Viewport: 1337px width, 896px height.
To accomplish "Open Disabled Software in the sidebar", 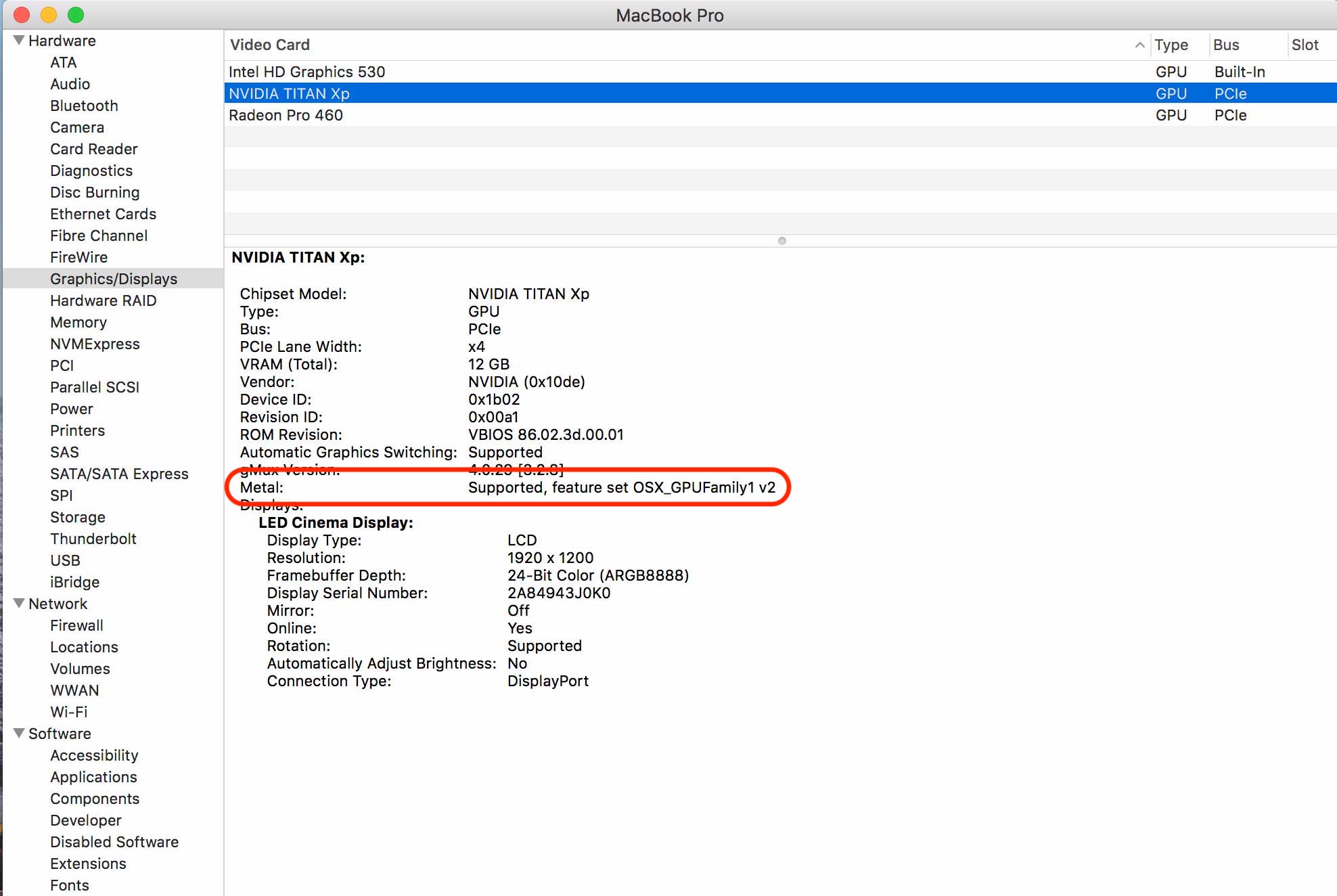I will click(114, 842).
